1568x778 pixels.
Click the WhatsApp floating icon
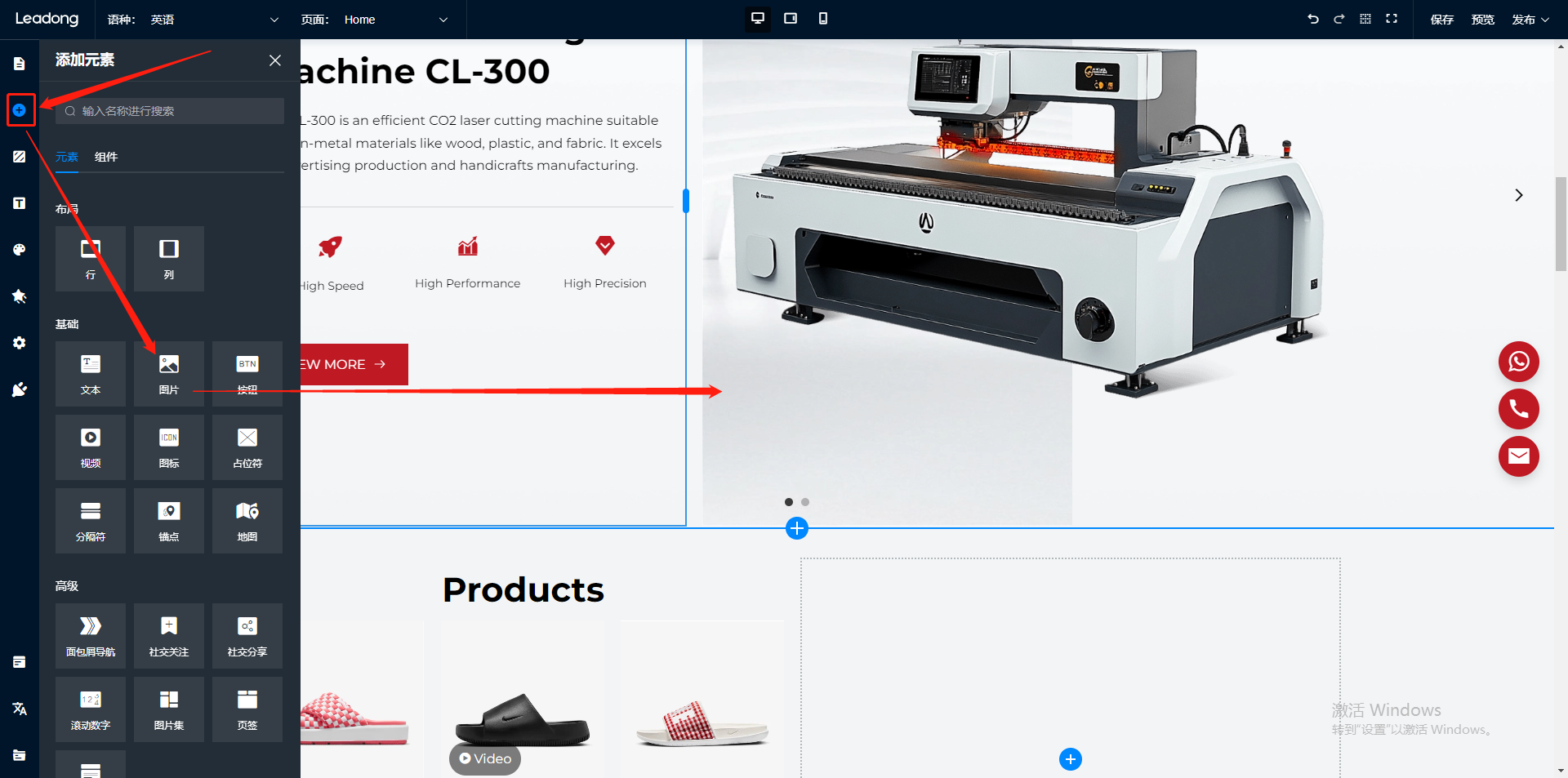coord(1518,362)
